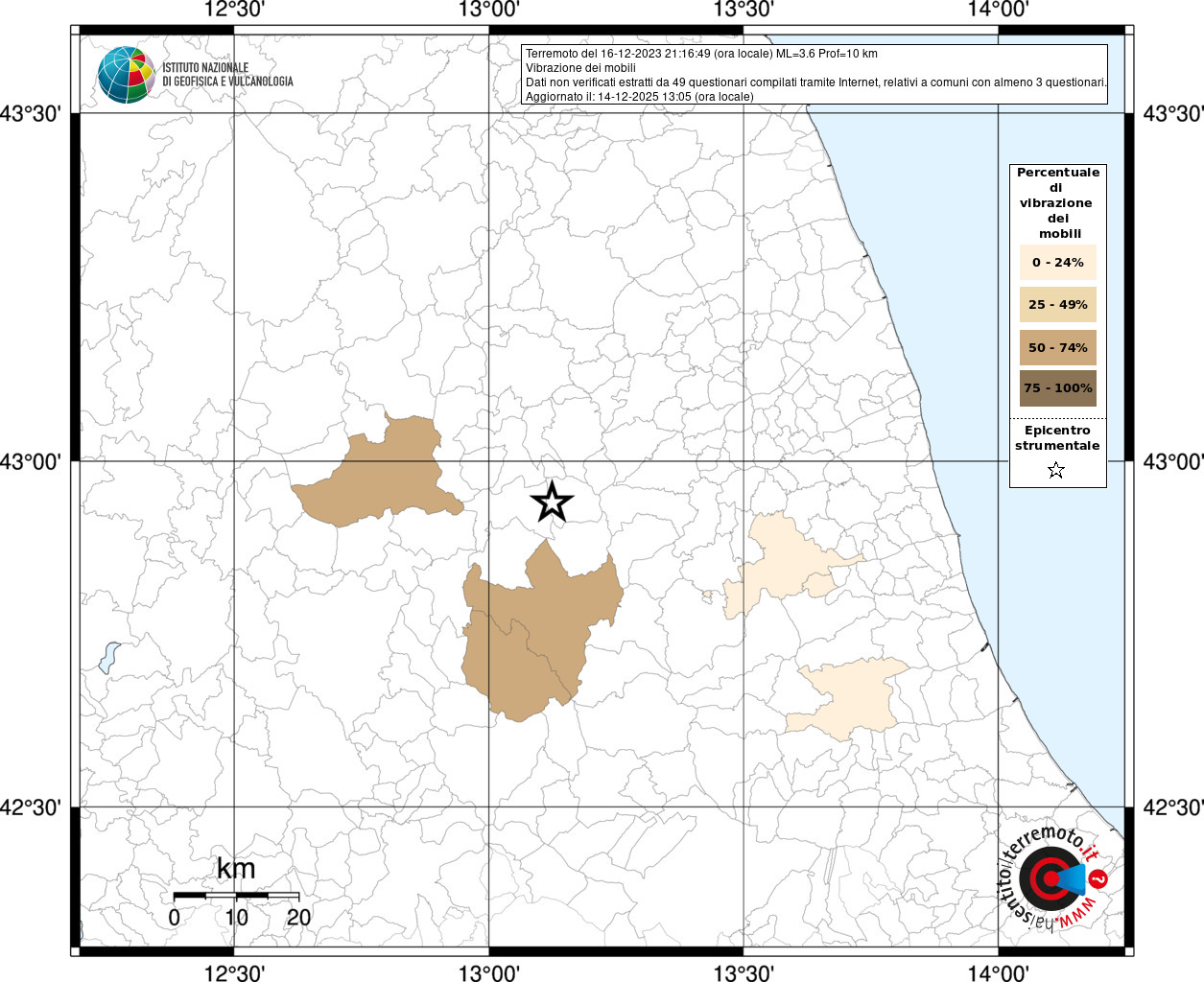1204x982 pixels.
Task: Click the top axis label 14°00'
Action: pos(998,10)
